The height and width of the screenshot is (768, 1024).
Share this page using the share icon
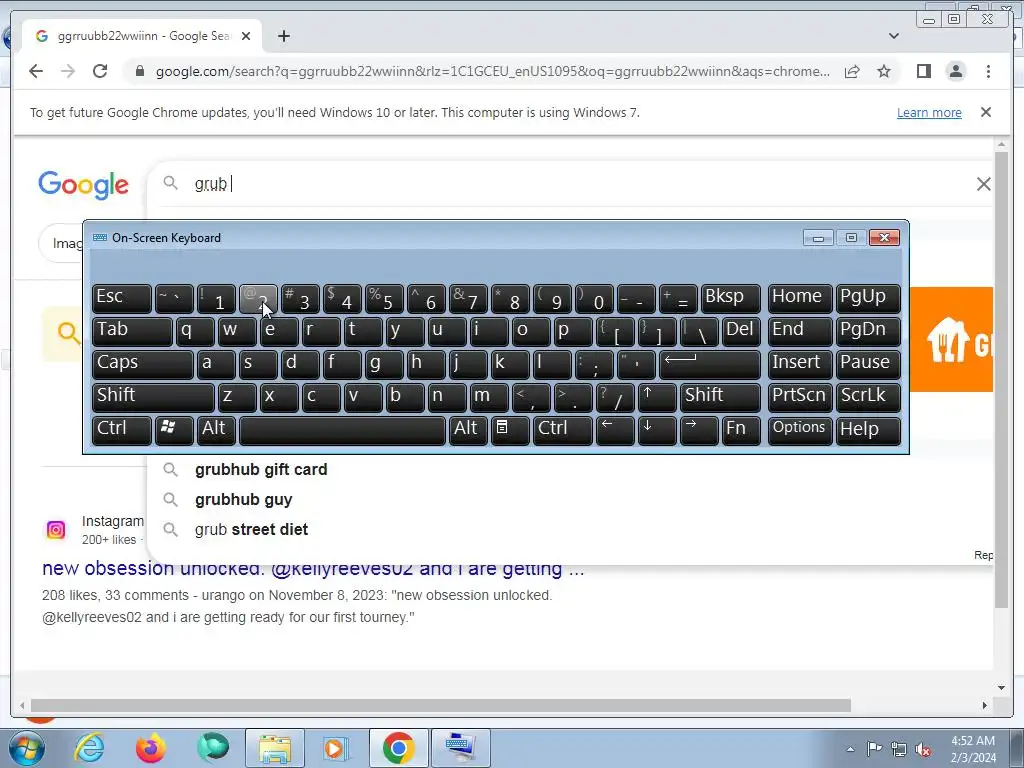click(852, 71)
